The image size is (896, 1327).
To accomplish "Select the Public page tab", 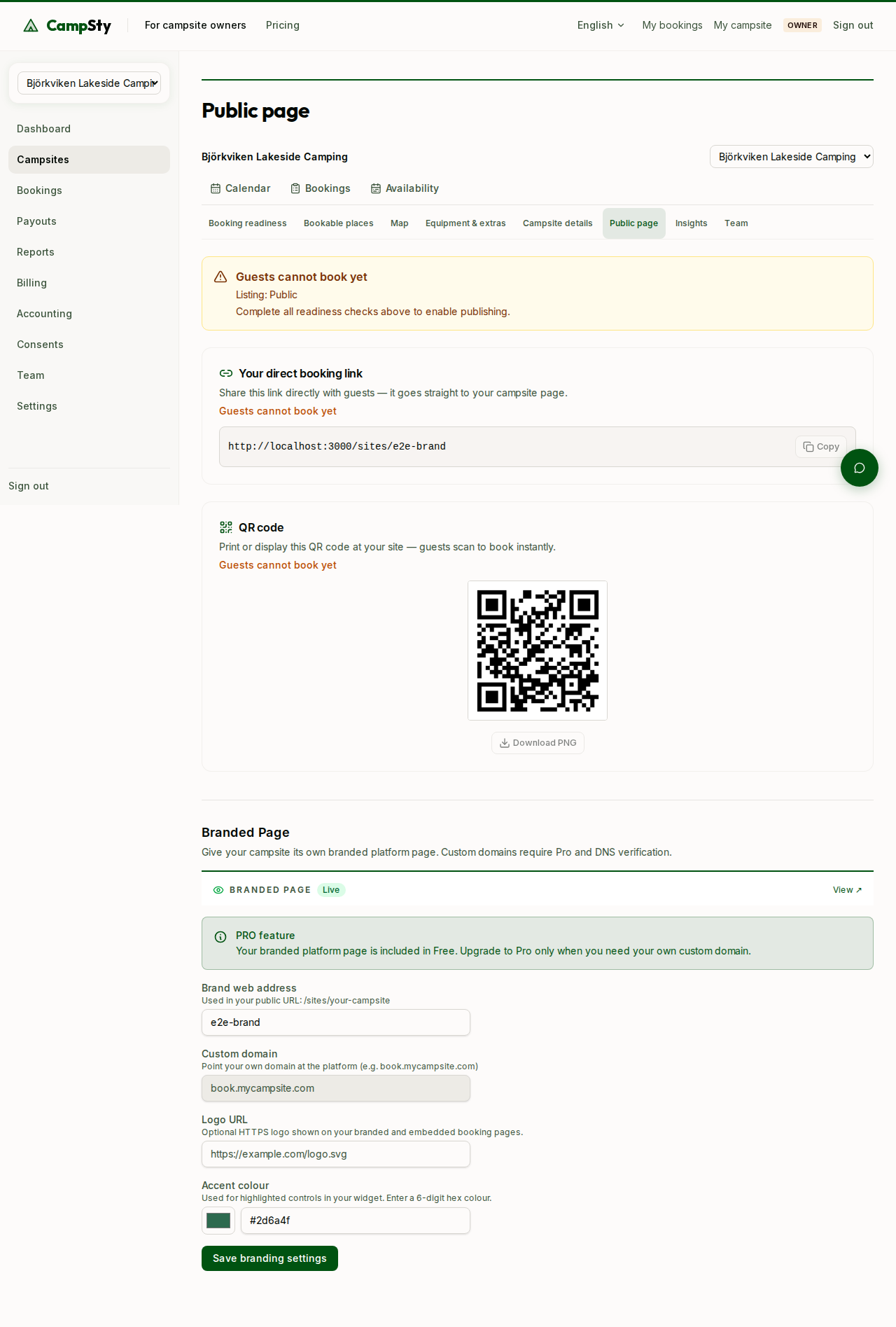I will point(634,223).
